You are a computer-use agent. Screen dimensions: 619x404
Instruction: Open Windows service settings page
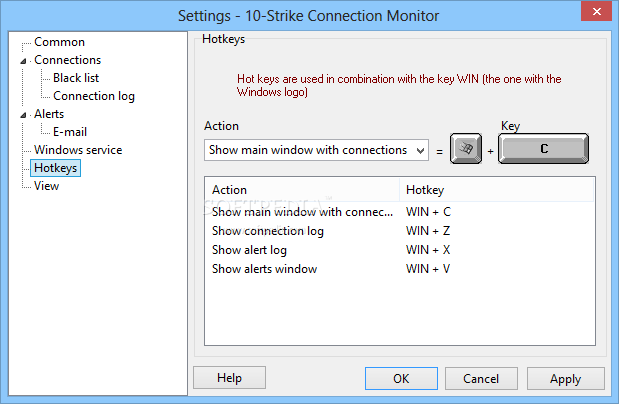pos(78,150)
